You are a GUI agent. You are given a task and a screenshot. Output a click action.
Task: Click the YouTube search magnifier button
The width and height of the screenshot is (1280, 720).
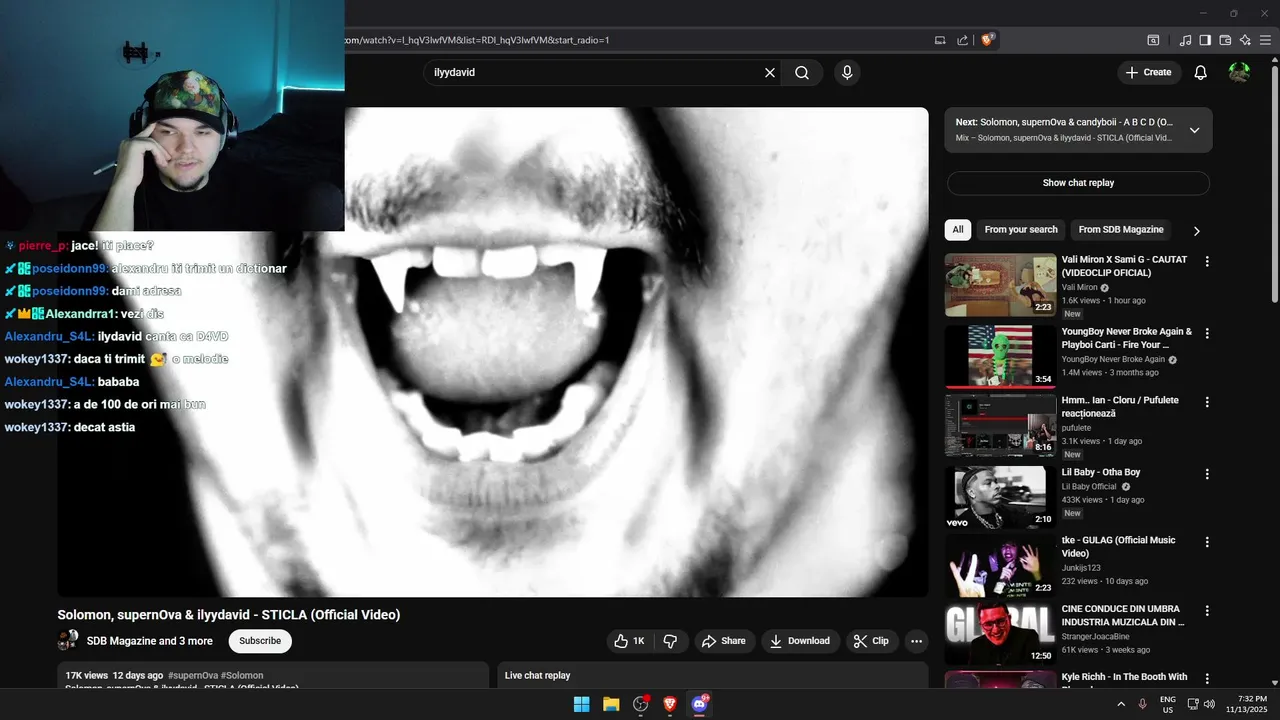(802, 73)
